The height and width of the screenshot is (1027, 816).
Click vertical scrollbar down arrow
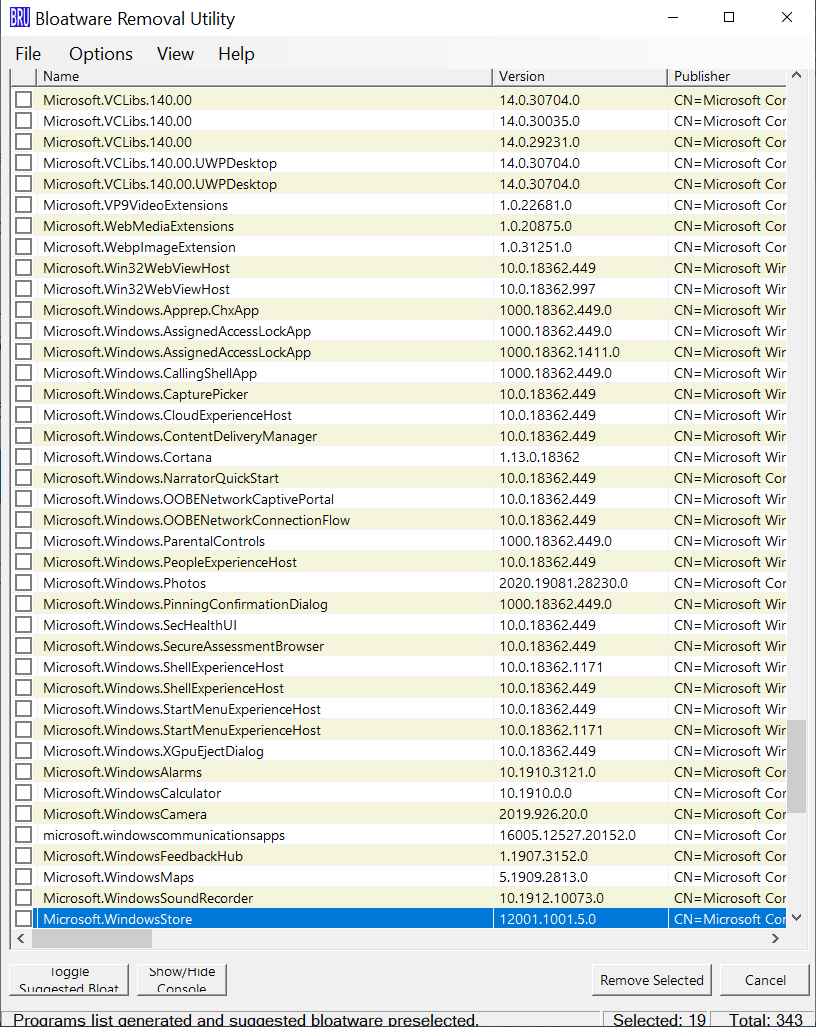click(796, 918)
